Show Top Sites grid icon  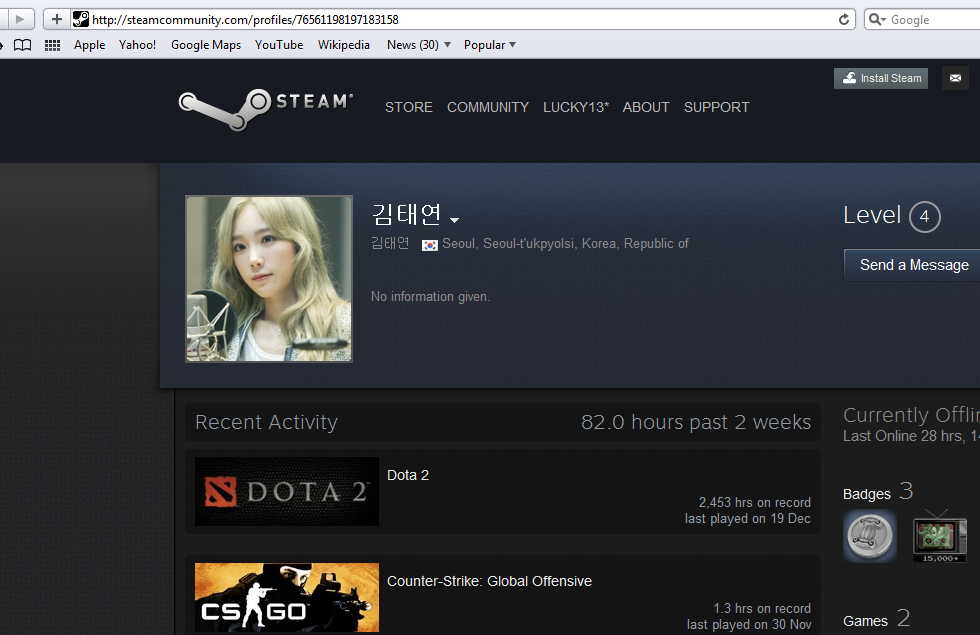(x=52, y=45)
